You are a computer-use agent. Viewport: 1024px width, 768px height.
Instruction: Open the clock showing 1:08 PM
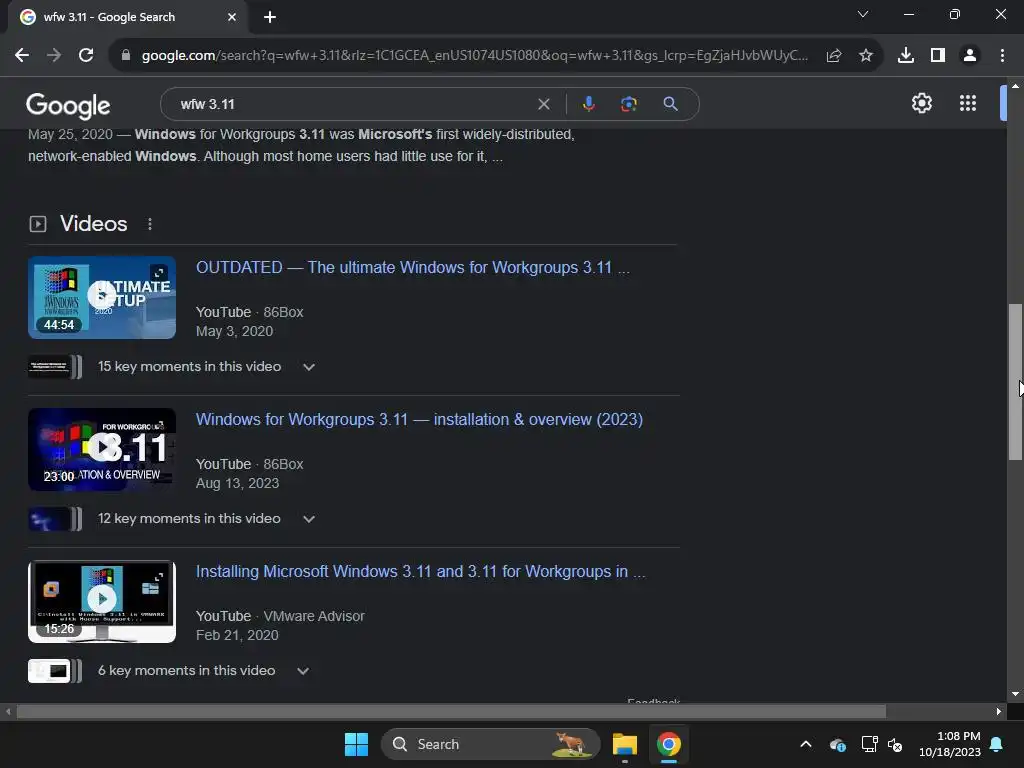pyautogui.click(x=950, y=744)
